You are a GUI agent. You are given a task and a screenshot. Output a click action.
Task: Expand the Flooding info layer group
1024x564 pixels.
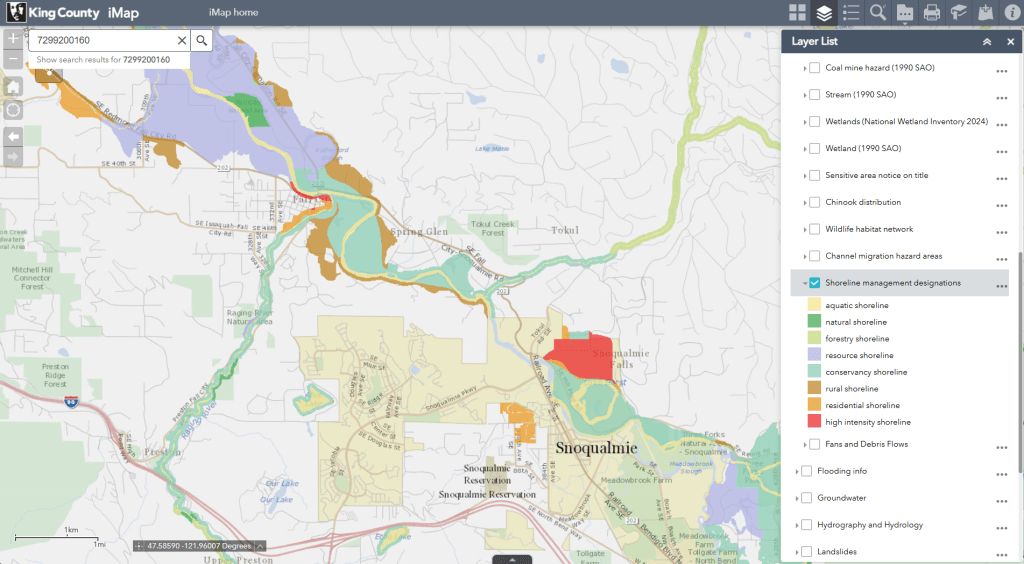click(797, 471)
